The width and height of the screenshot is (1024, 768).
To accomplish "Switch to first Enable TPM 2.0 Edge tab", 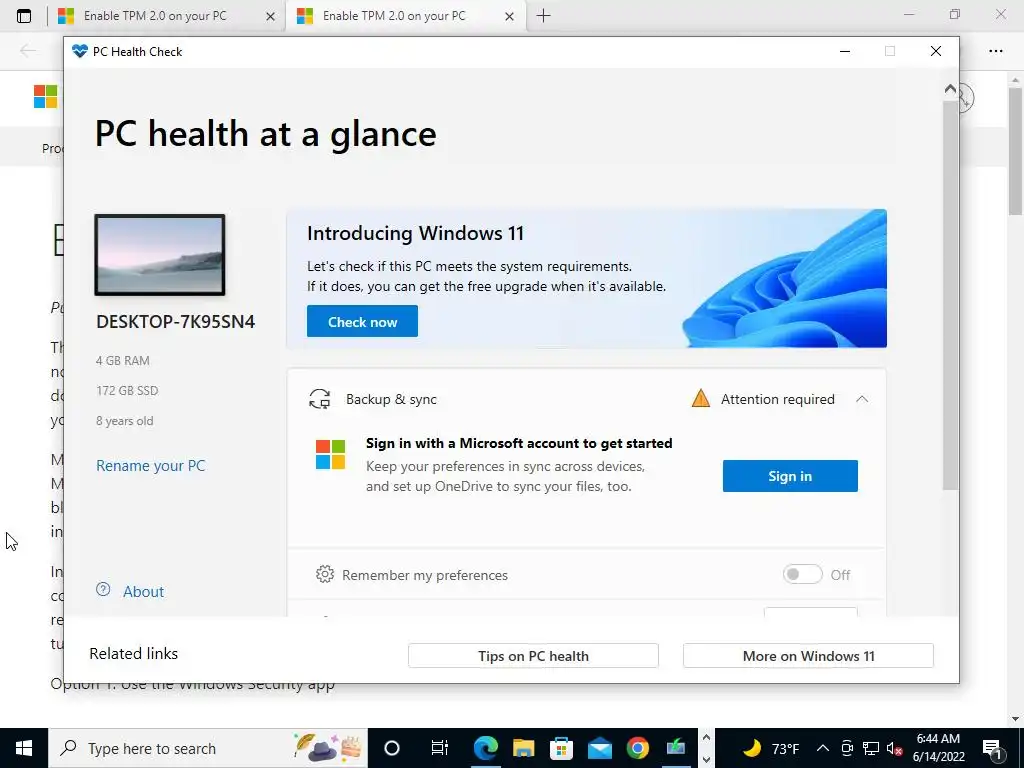I will coord(155,16).
